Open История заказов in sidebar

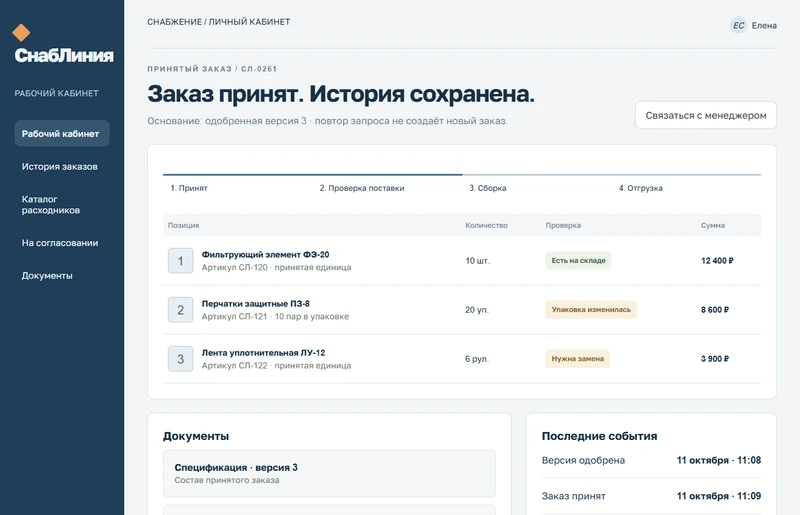tap(62, 166)
